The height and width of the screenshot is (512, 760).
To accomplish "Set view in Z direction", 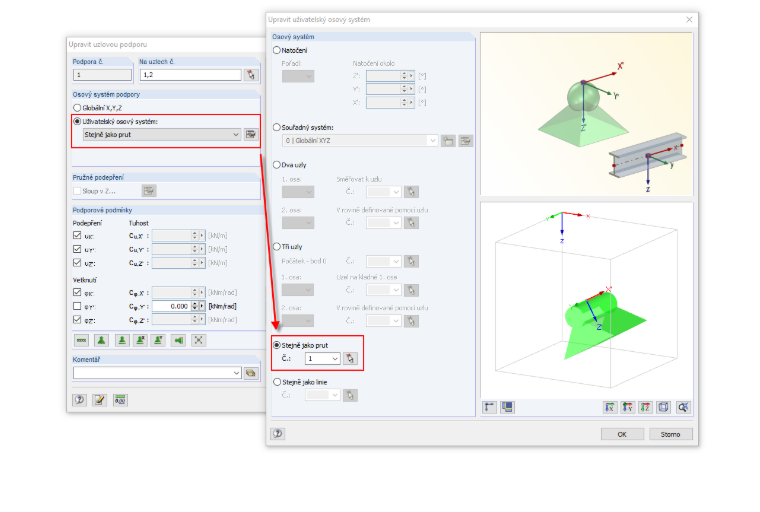I will point(645,407).
